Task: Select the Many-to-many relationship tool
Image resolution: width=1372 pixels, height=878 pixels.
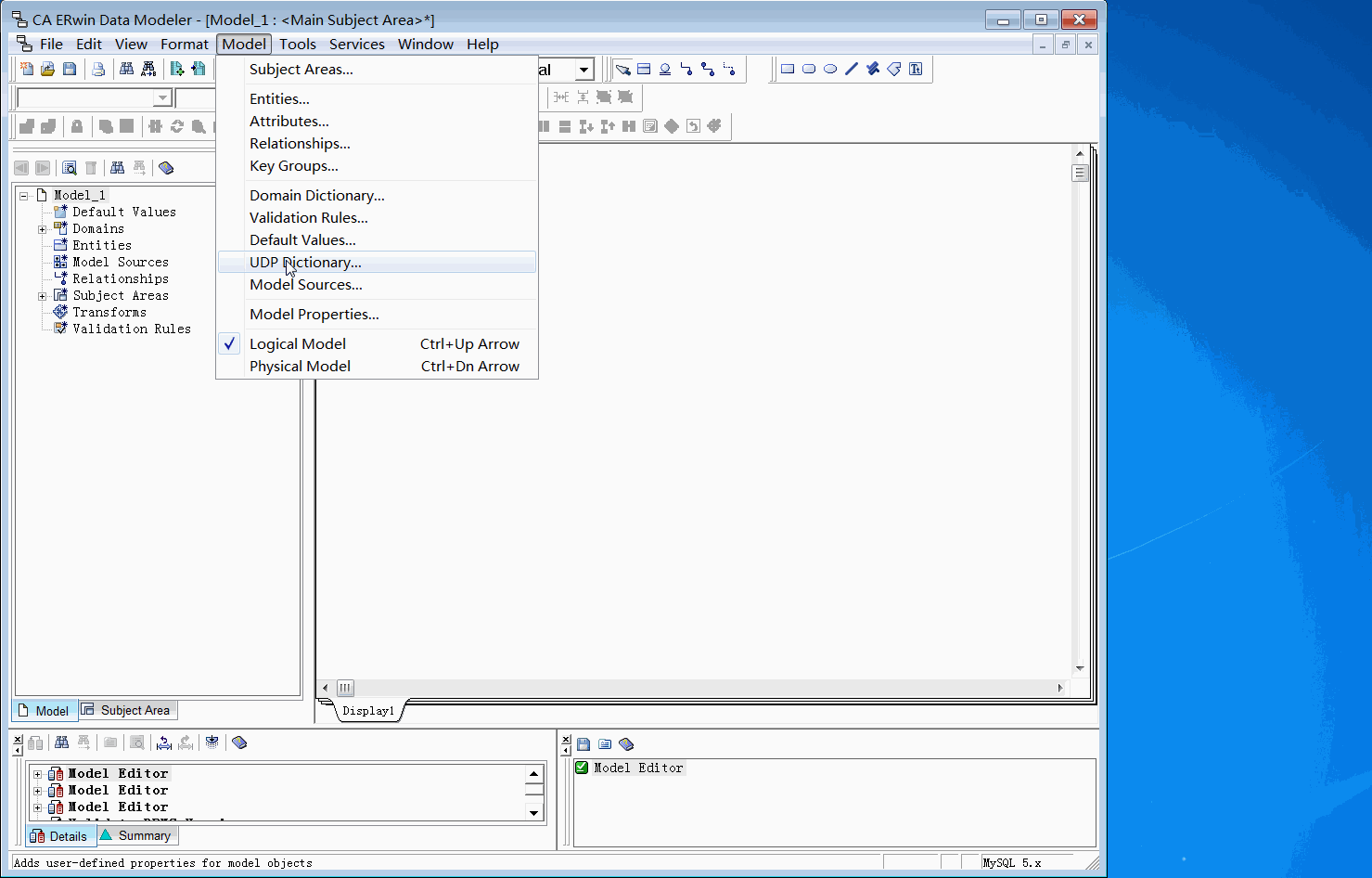Action: (708, 69)
